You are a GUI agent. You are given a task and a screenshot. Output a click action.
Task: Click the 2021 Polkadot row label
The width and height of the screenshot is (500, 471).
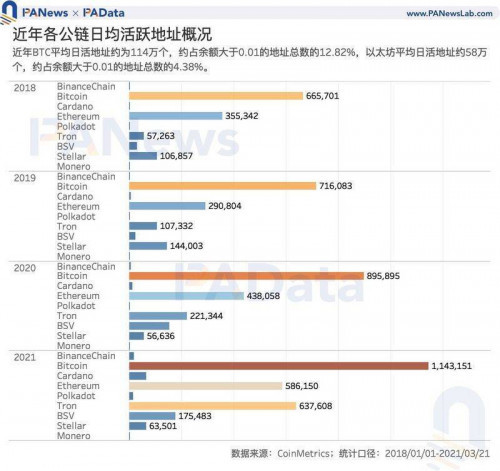click(x=76, y=396)
